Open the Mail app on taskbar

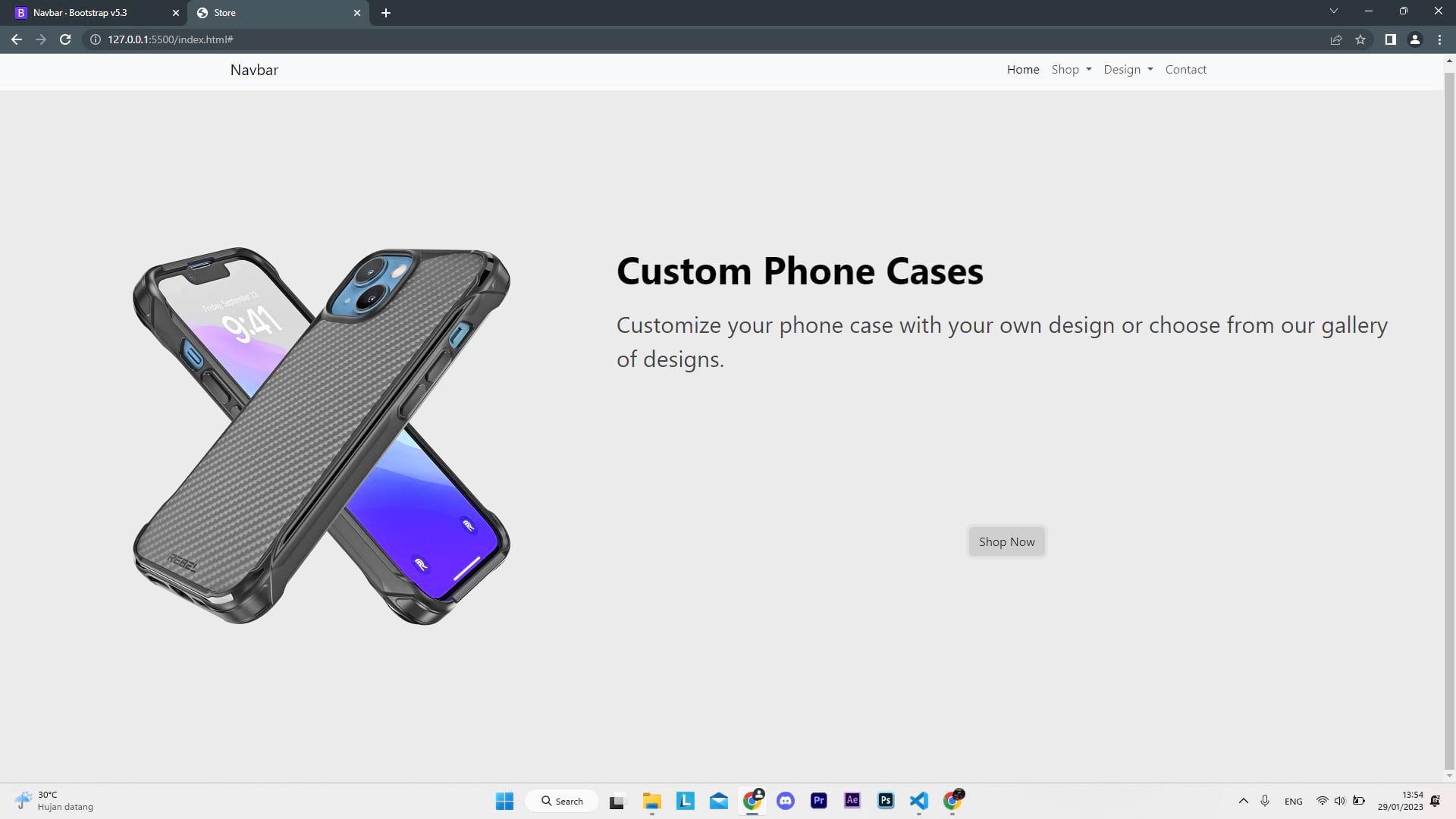click(718, 801)
